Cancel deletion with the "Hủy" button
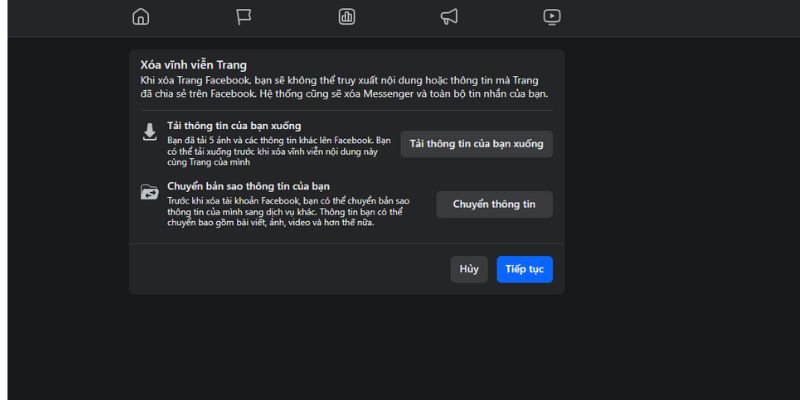 (x=469, y=269)
